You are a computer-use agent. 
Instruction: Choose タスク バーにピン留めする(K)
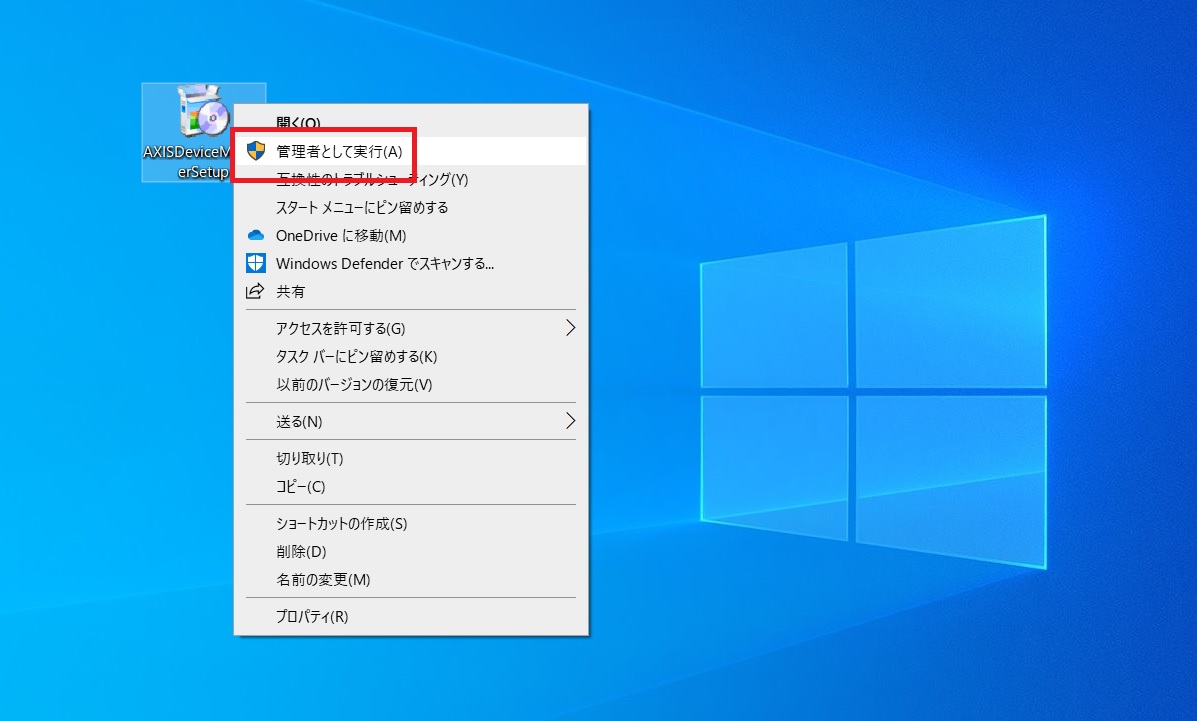(411, 357)
